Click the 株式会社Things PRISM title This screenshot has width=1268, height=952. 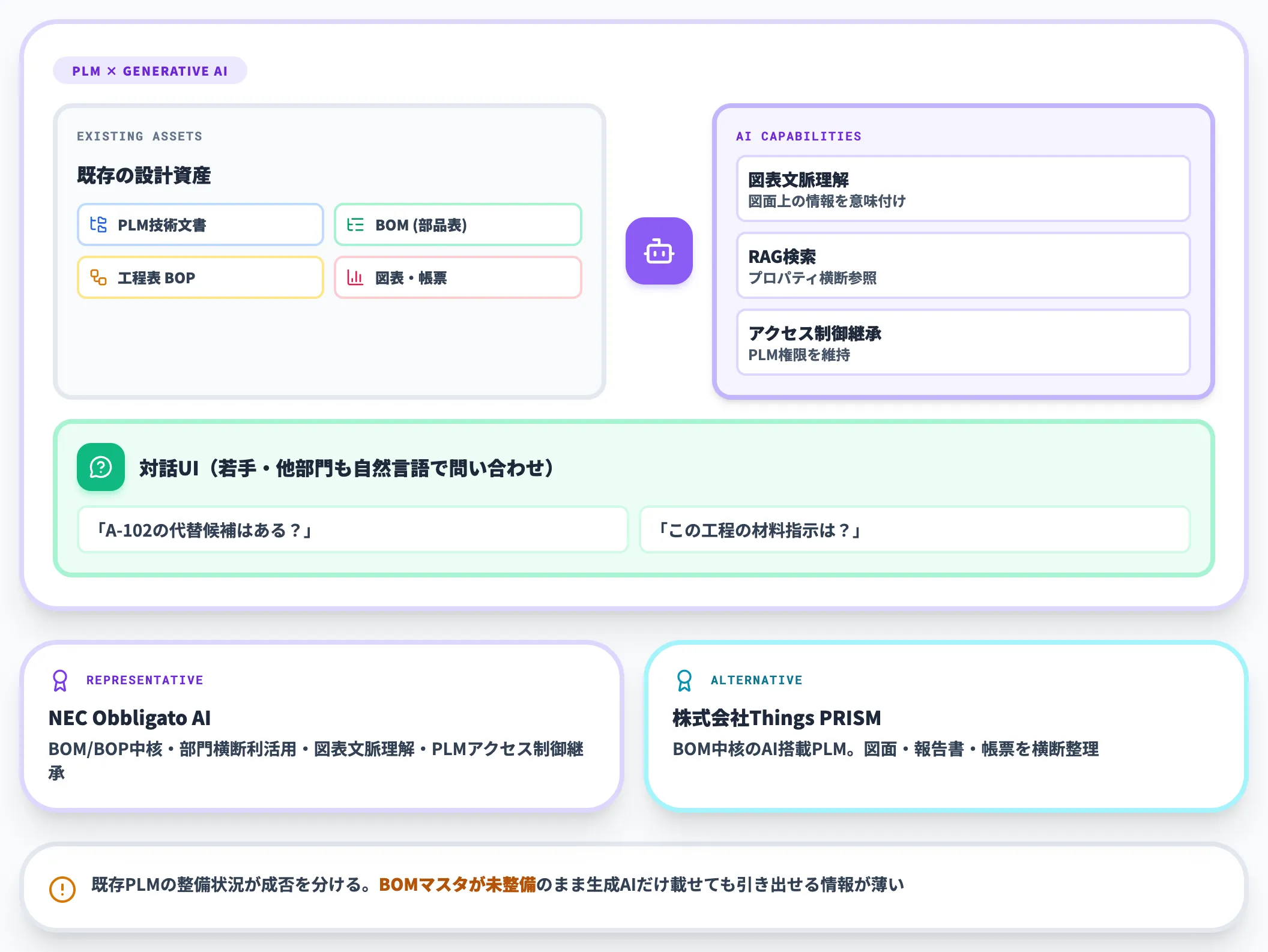coord(777,718)
